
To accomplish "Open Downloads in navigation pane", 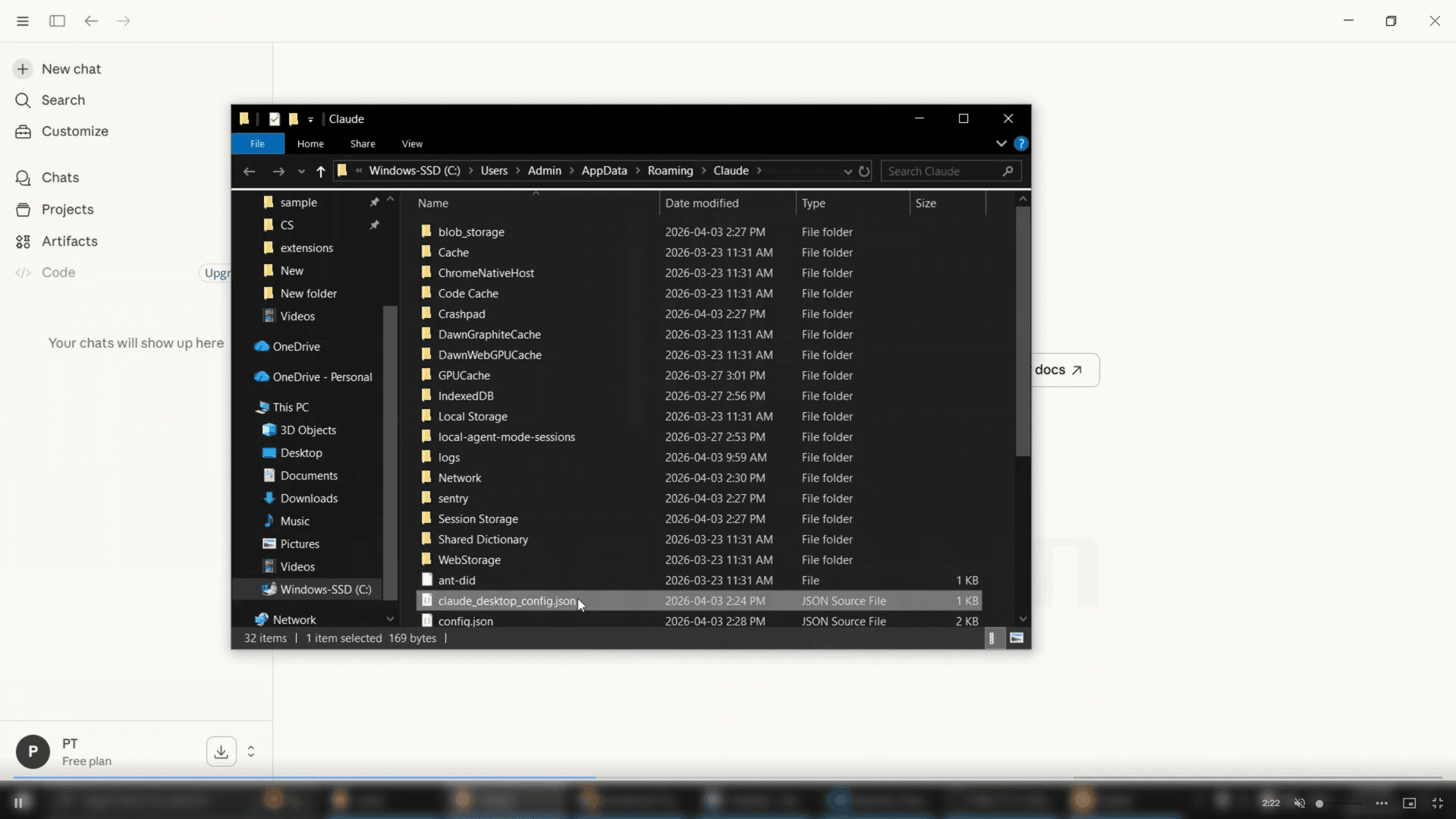I will pyautogui.click(x=309, y=498).
